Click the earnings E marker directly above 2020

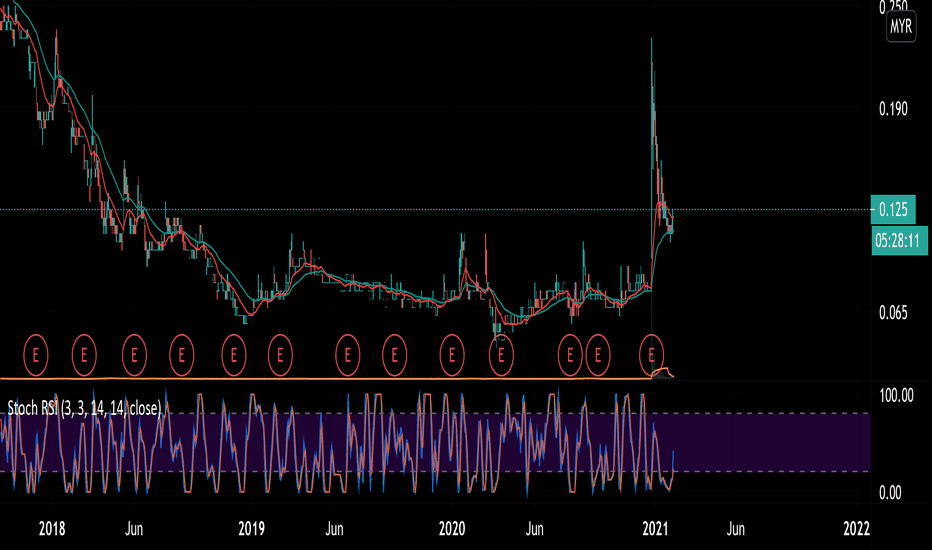(x=452, y=356)
